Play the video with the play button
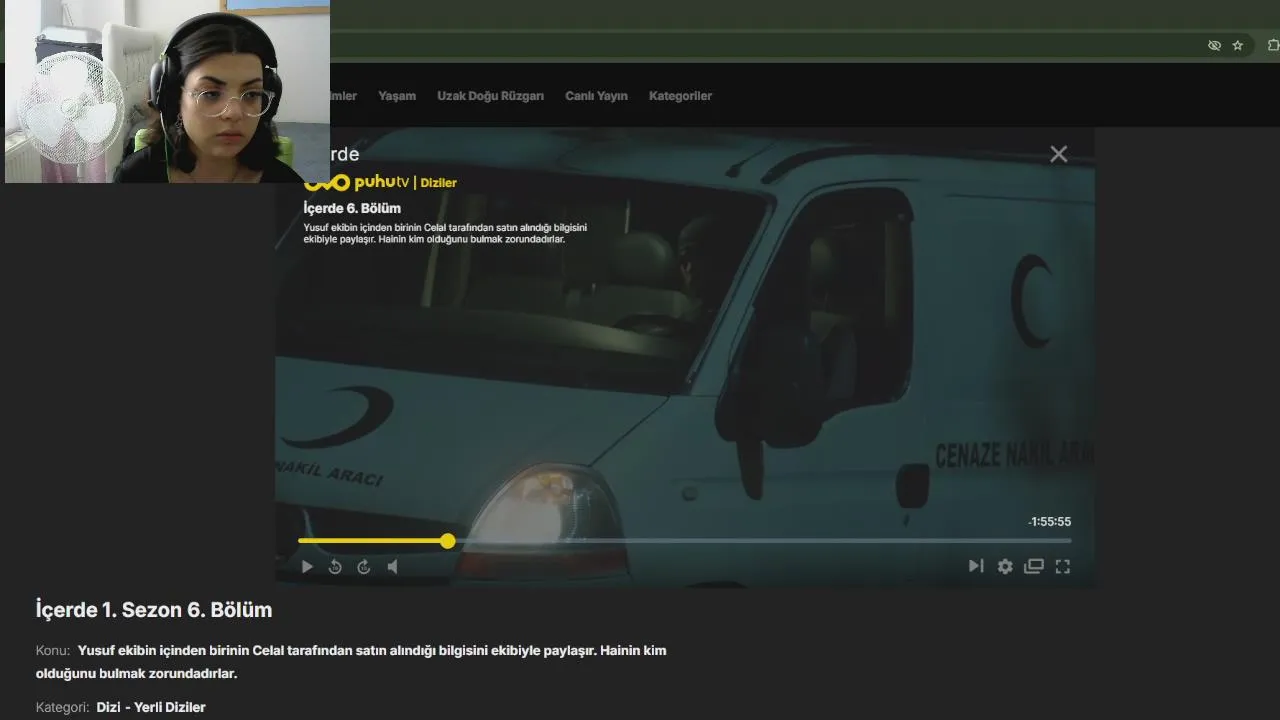The width and height of the screenshot is (1280, 720). 307,567
